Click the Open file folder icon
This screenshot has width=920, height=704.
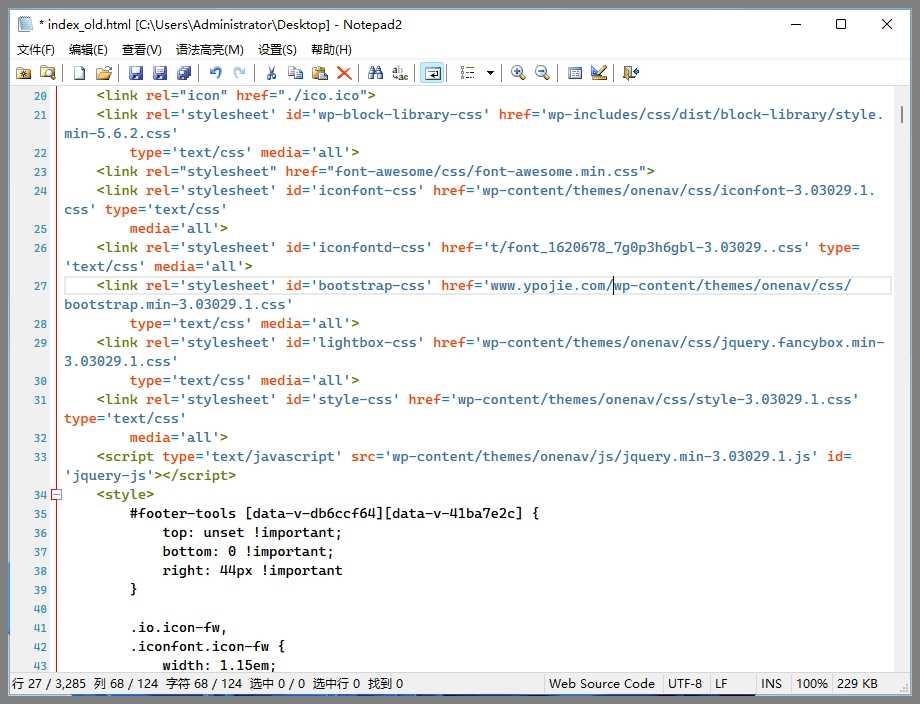(x=103, y=73)
